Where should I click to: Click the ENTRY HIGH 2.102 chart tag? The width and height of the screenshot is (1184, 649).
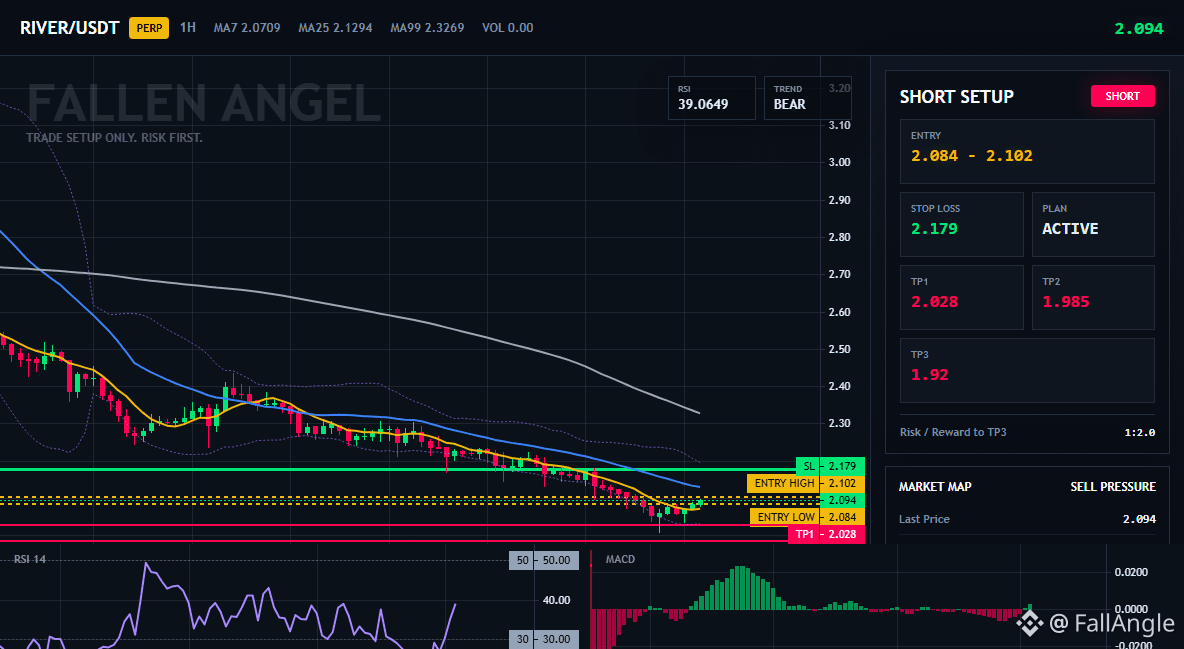[805, 484]
